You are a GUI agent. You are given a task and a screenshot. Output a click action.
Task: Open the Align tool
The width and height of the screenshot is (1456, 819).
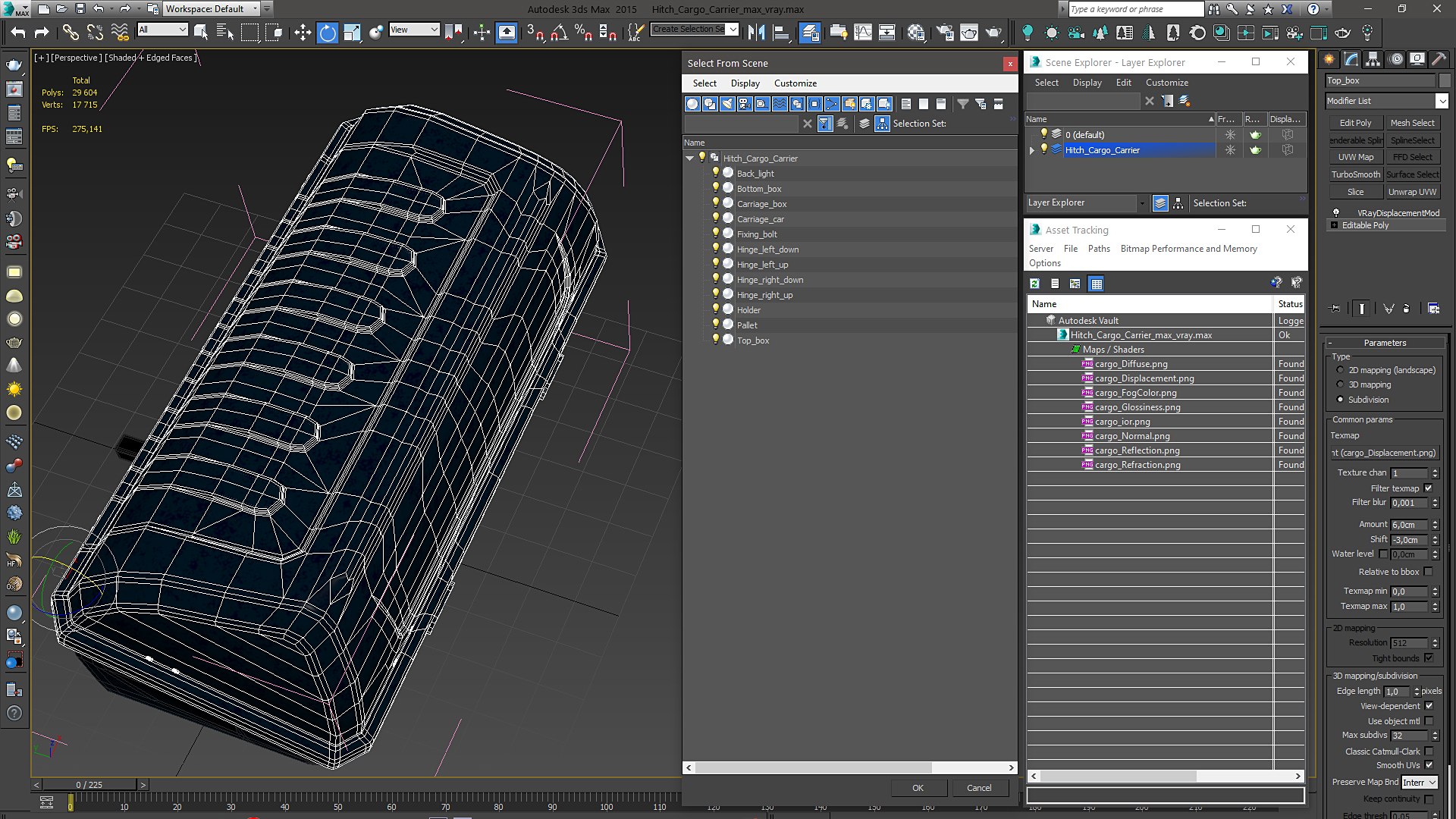coord(781,32)
